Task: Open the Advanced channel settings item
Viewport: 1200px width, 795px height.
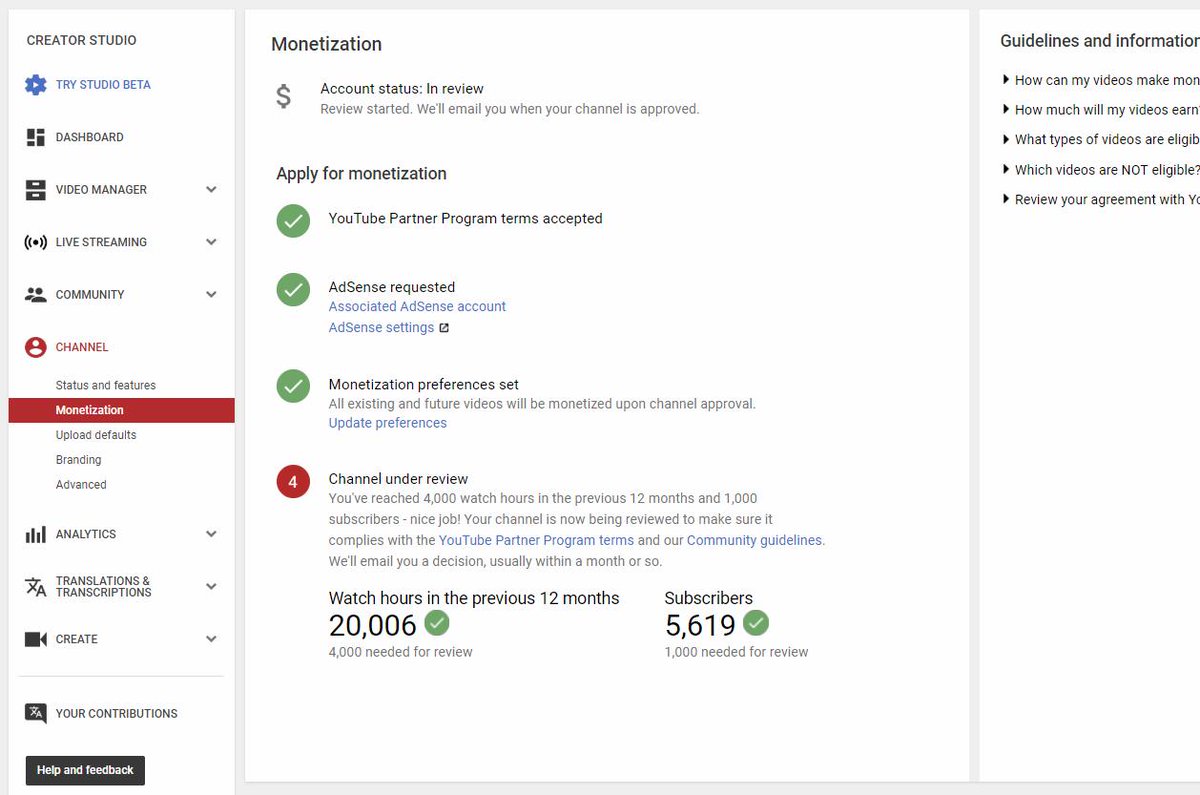Action: (x=81, y=485)
